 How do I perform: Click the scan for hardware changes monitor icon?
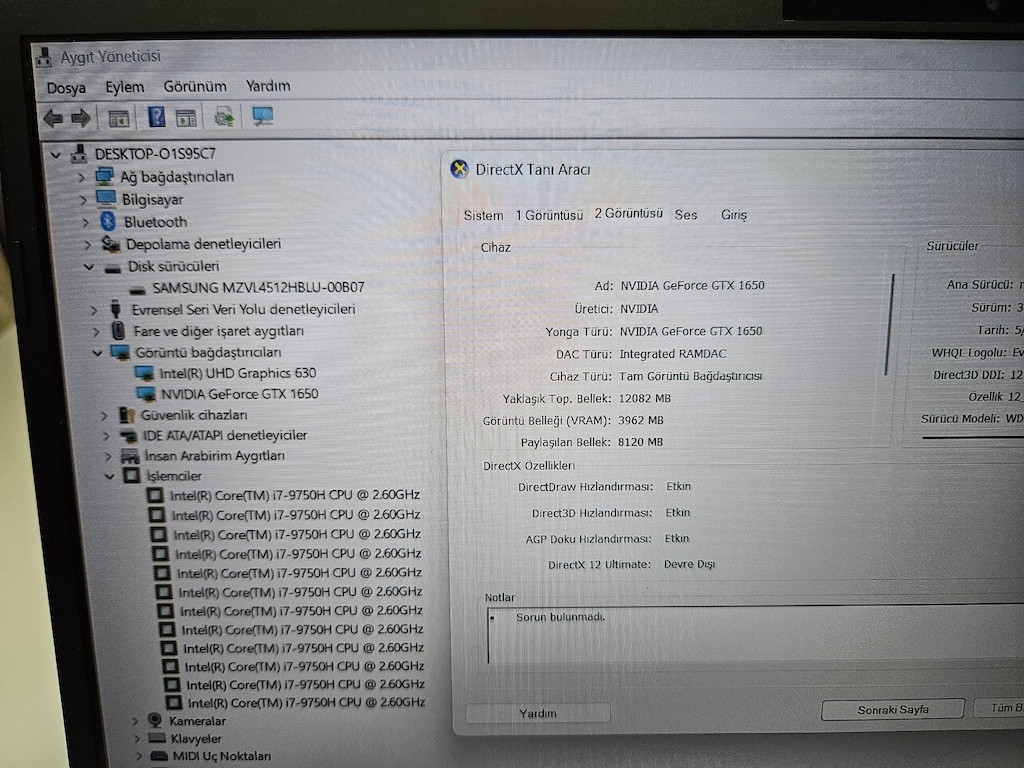[263, 116]
